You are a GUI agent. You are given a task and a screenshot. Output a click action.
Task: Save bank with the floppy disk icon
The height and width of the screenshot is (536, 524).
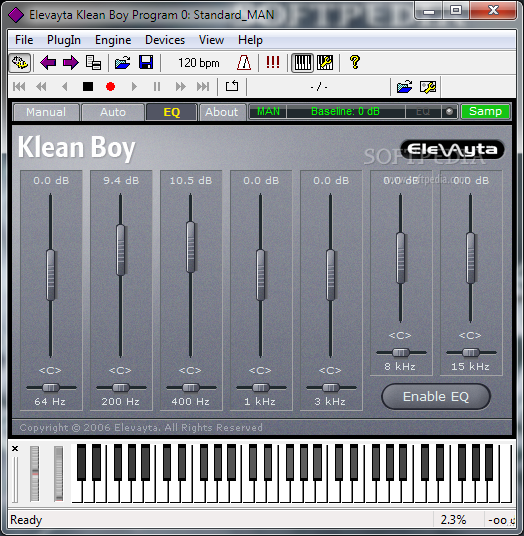coord(146,63)
